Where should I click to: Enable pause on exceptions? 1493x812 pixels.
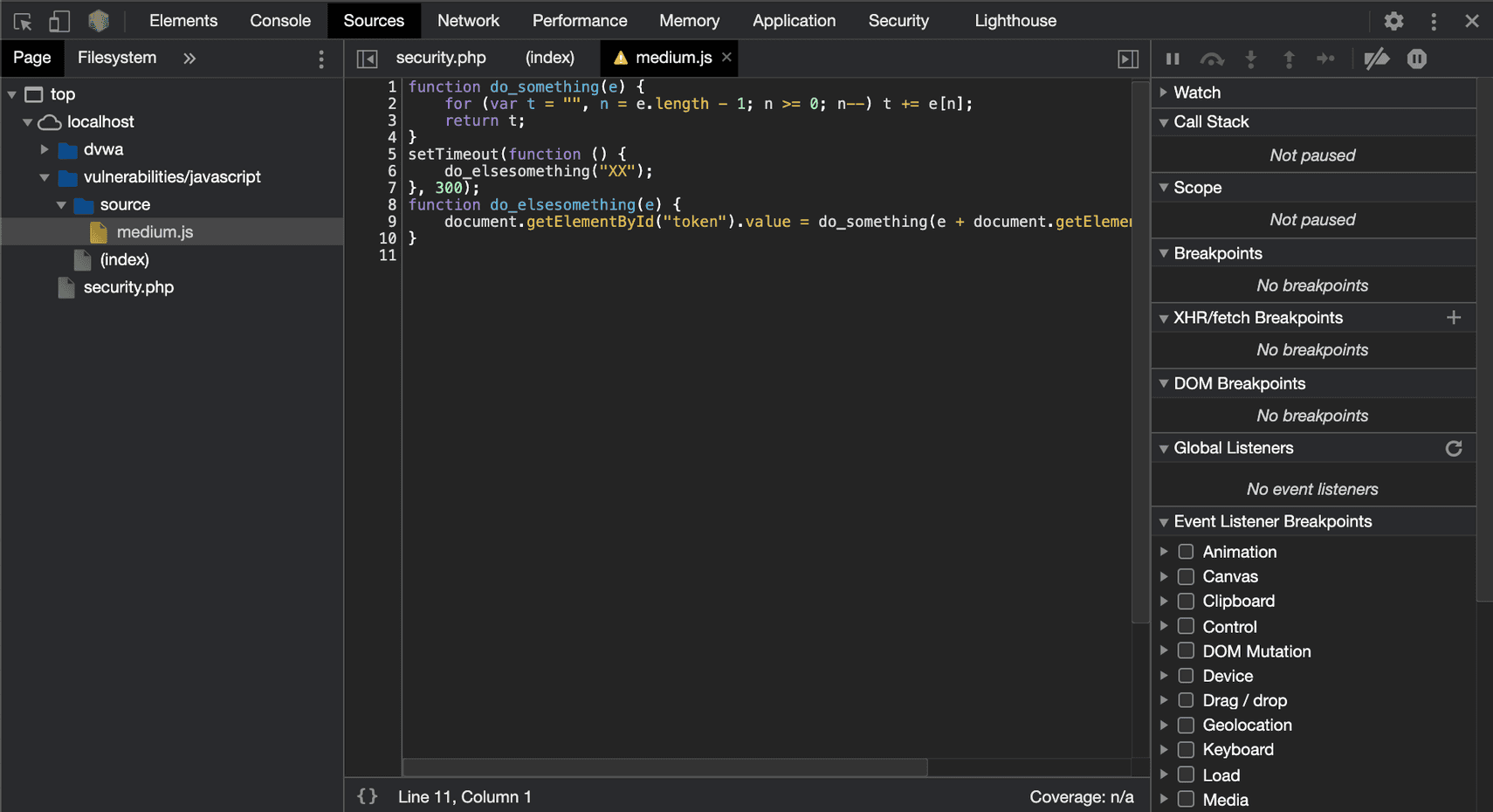coord(1417,58)
